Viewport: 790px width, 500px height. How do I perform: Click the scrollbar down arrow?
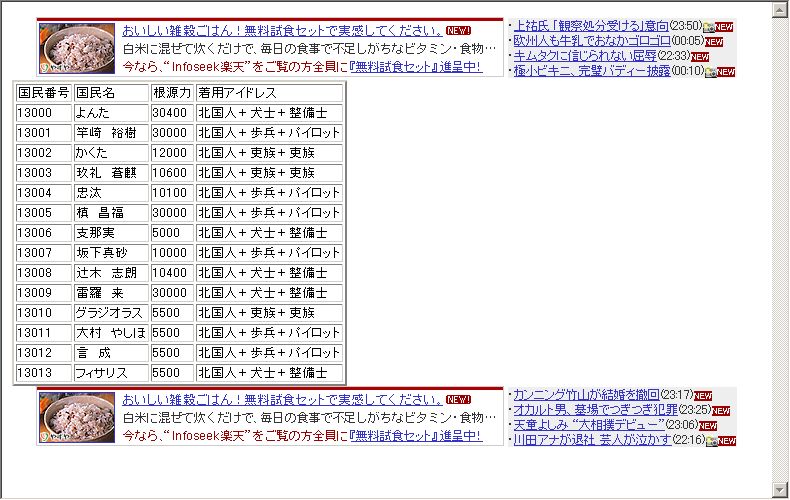[x=780, y=490]
